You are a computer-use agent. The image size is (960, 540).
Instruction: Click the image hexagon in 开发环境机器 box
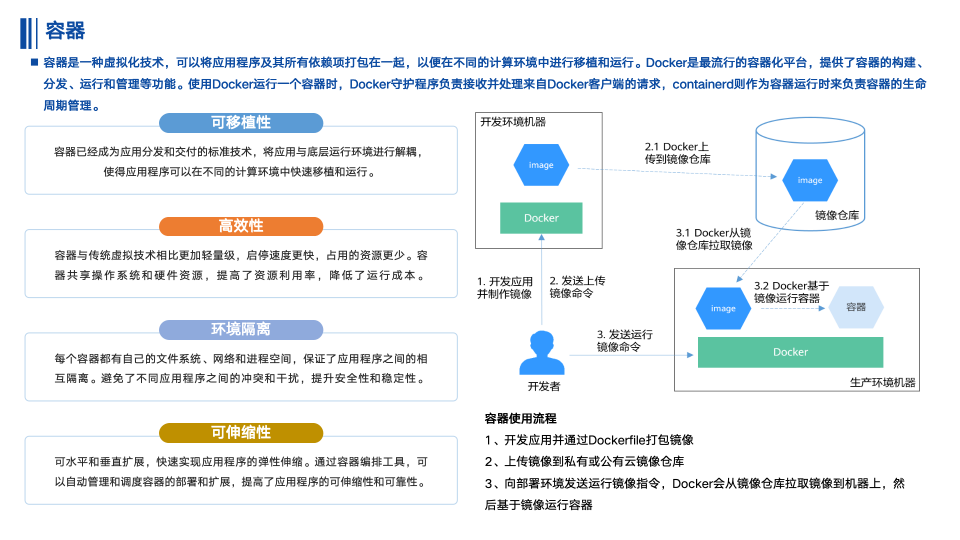pyautogui.click(x=541, y=165)
